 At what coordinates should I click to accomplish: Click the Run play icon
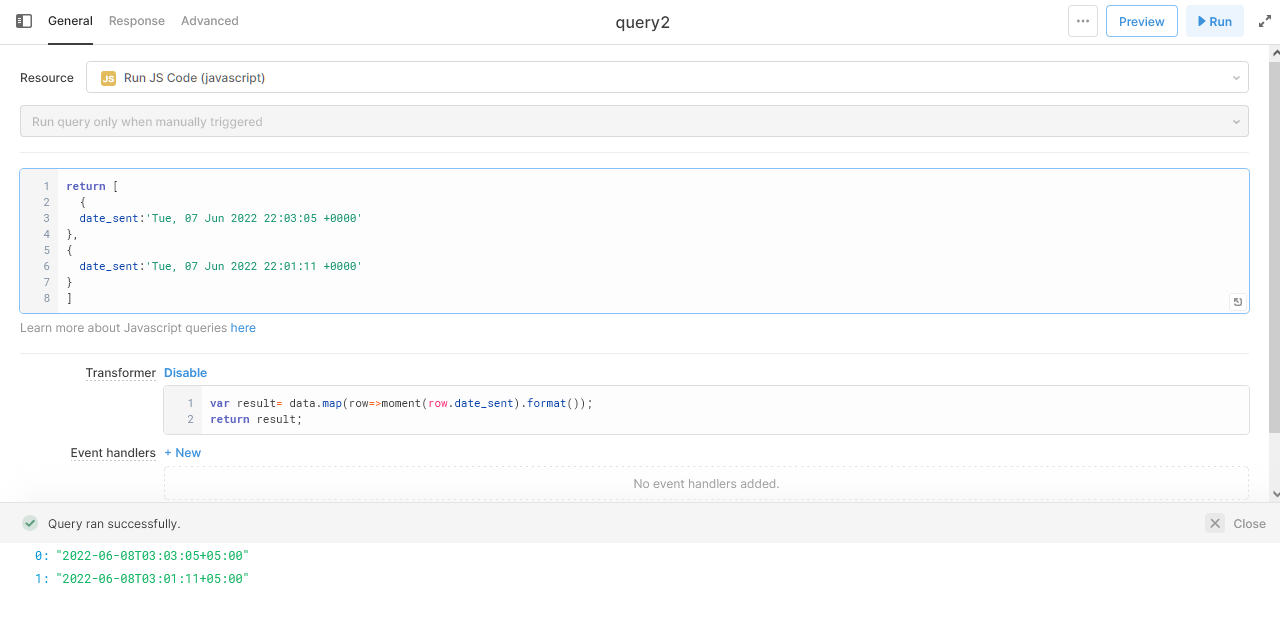[1203, 20]
